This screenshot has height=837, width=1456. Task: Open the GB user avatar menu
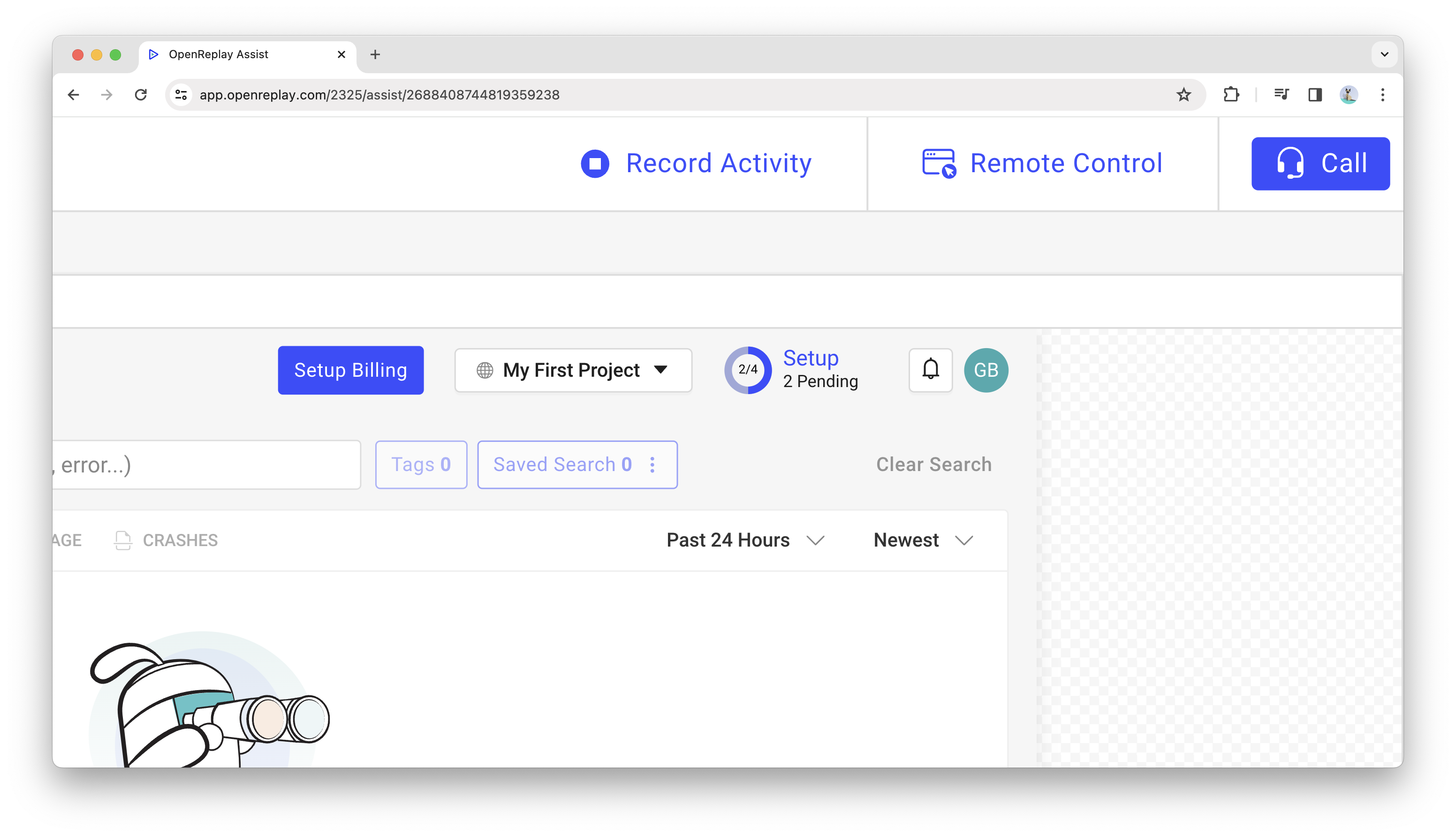tap(986, 370)
